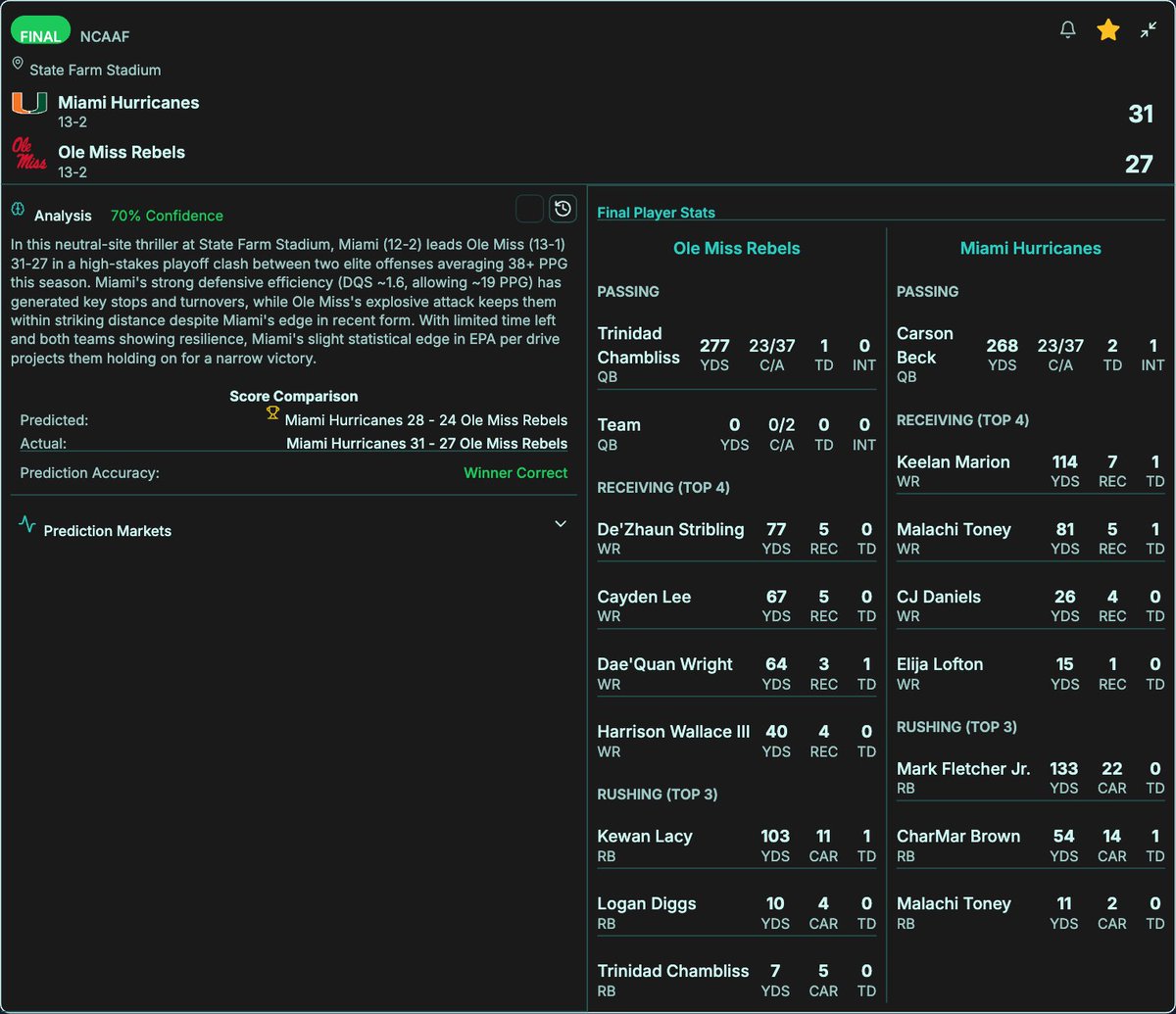Click CharMar Brown player name
The height and width of the screenshot is (1014, 1176).
click(958, 837)
